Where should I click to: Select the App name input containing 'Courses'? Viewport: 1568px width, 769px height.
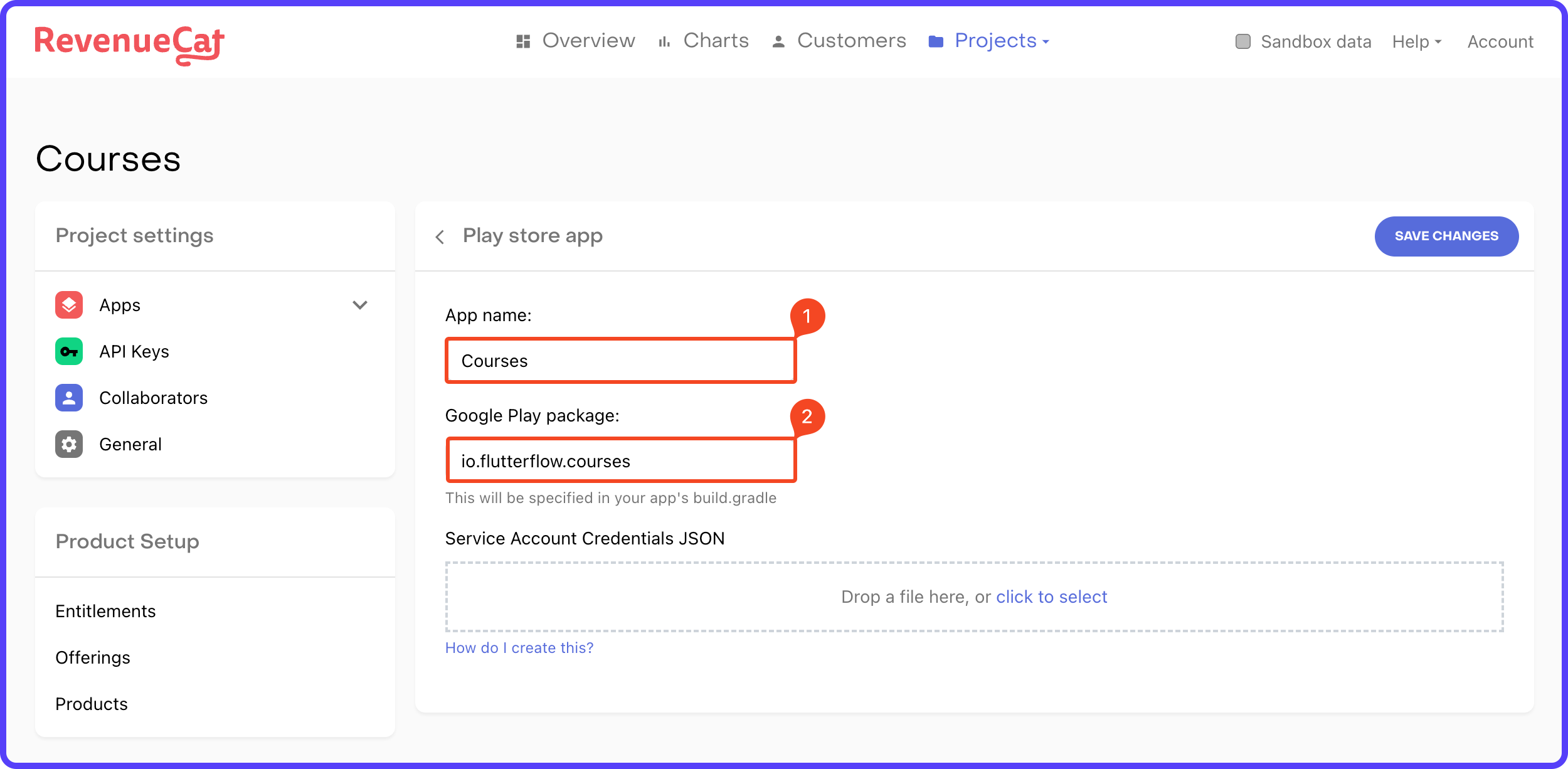pyautogui.click(x=620, y=360)
